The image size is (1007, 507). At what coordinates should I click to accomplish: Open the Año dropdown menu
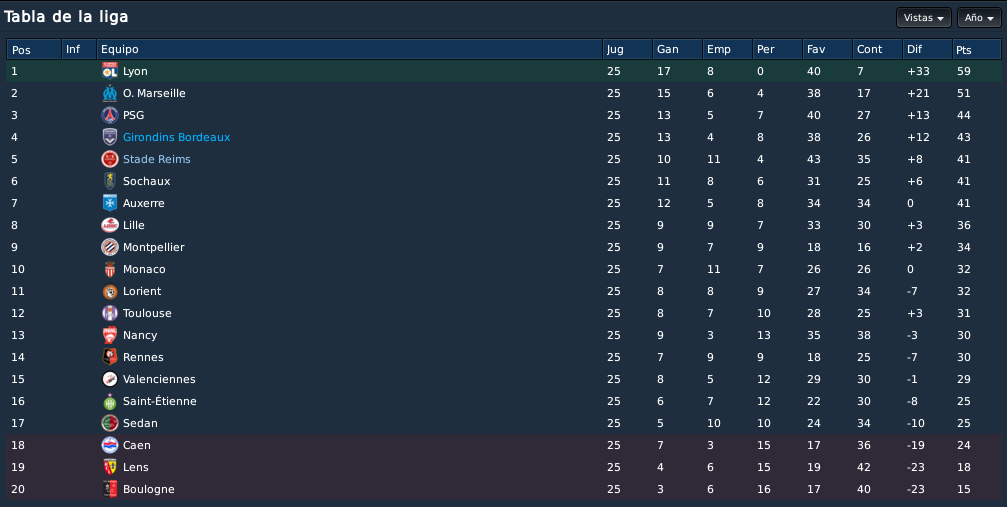[979, 18]
